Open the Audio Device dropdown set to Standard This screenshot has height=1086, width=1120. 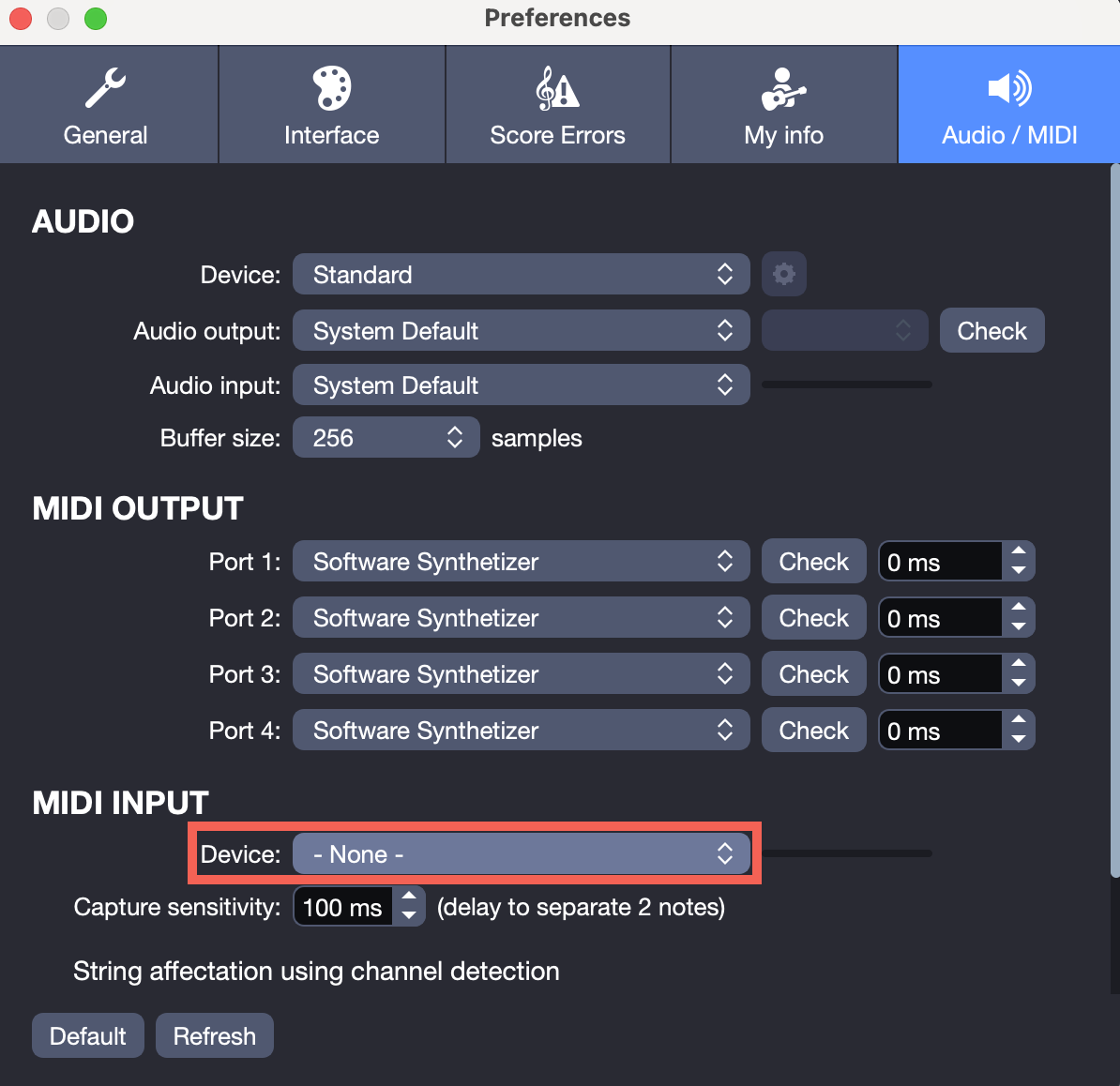[x=521, y=274]
